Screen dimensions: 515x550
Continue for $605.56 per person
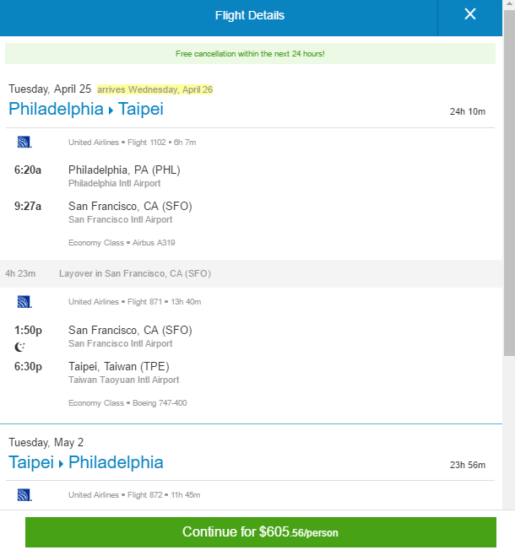tap(261, 532)
